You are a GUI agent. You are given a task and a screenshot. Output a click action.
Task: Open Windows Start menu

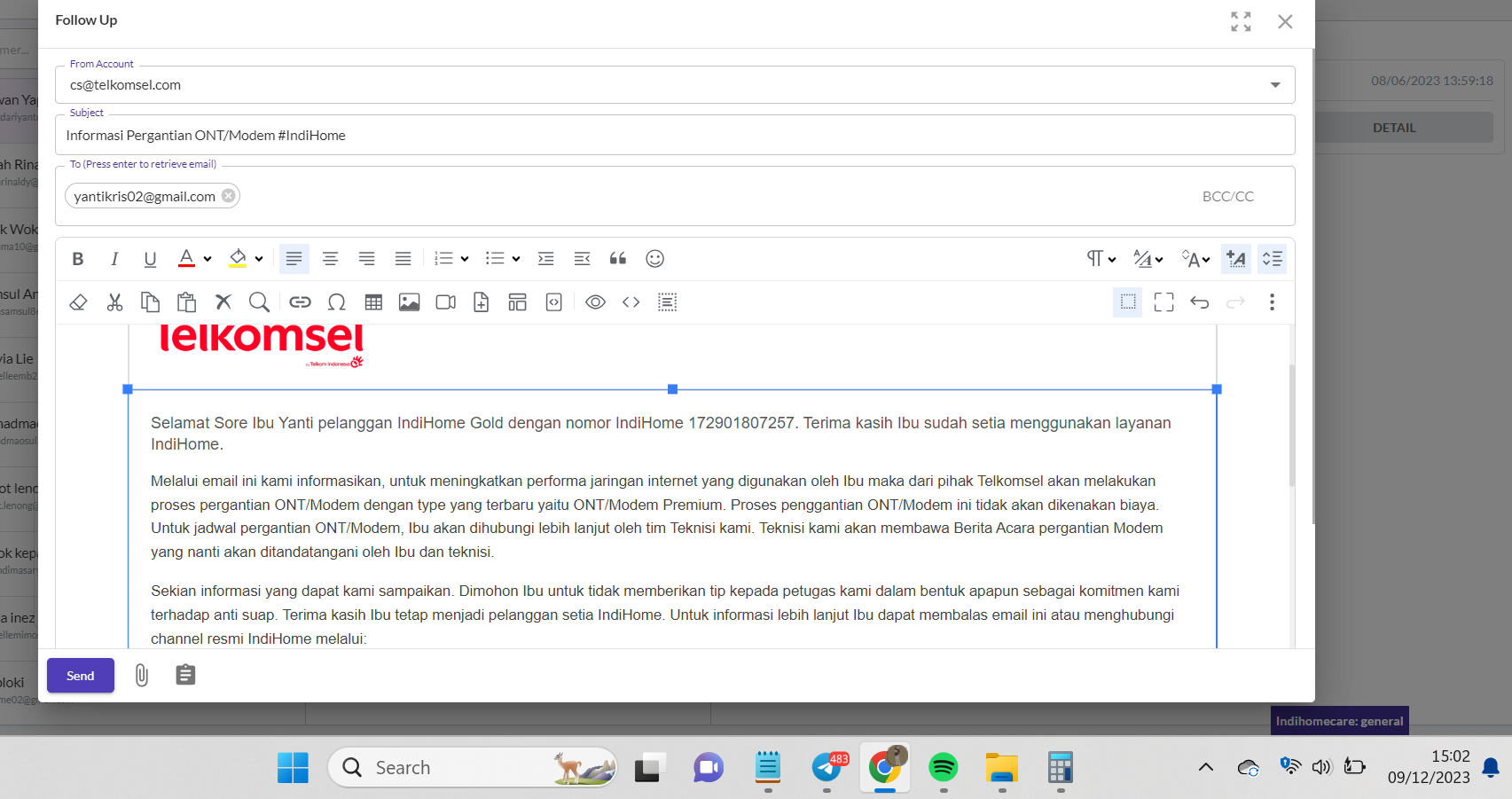pos(293,768)
